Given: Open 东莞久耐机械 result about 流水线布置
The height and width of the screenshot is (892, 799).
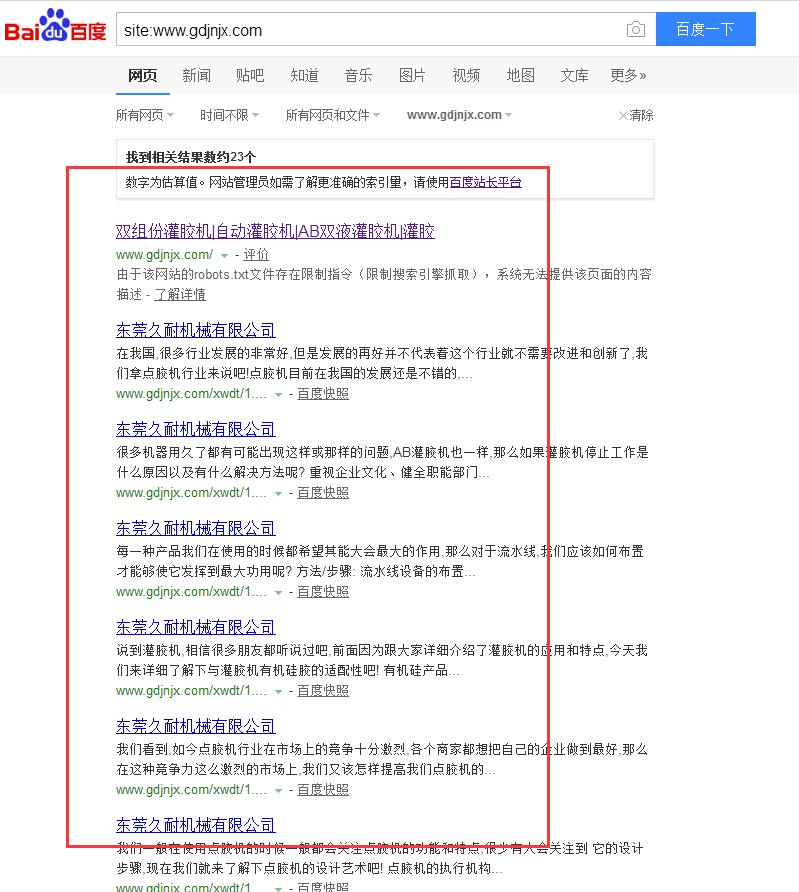Looking at the screenshot, I should (196, 528).
